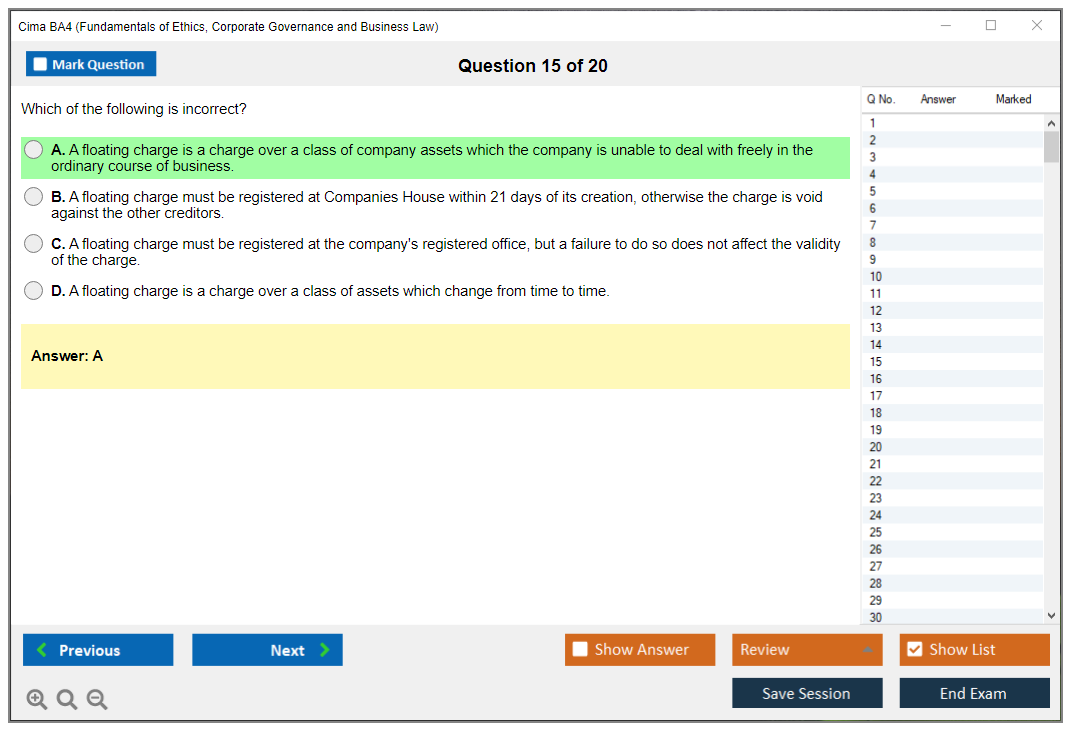Select option C about registered office
Image resolution: width=1075 pixels, height=735 pixels.
[x=34, y=244]
